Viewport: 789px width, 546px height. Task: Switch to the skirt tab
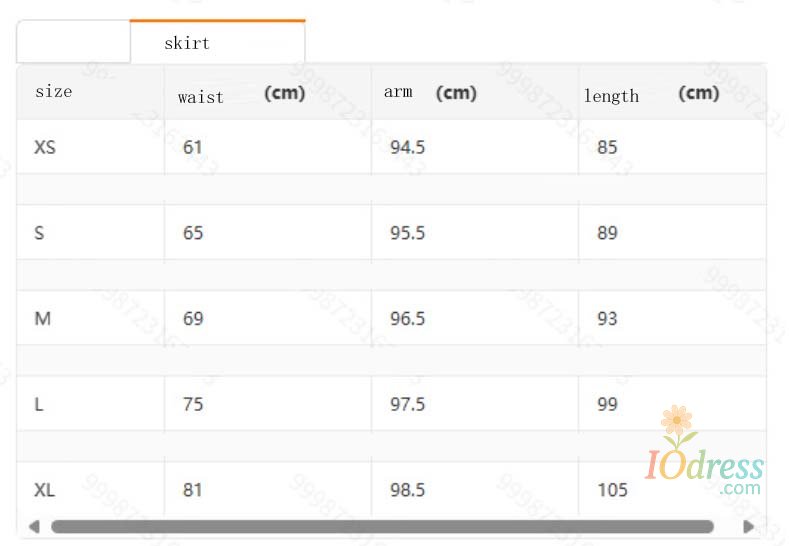(217, 43)
